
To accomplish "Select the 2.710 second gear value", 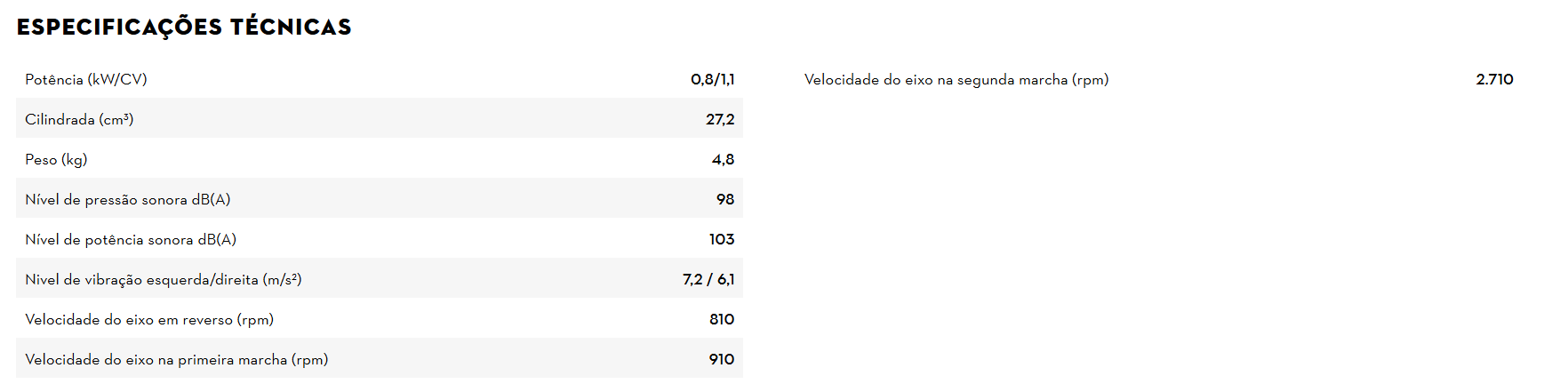I will coord(1494,80).
